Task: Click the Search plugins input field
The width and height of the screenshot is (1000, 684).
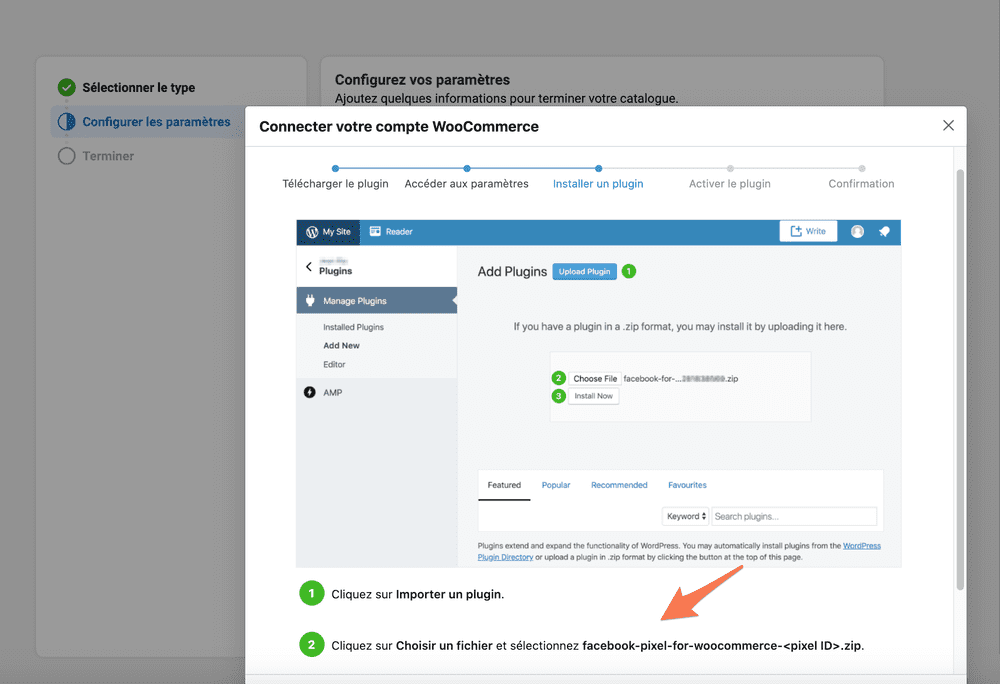Action: pyautogui.click(x=794, y=516)
